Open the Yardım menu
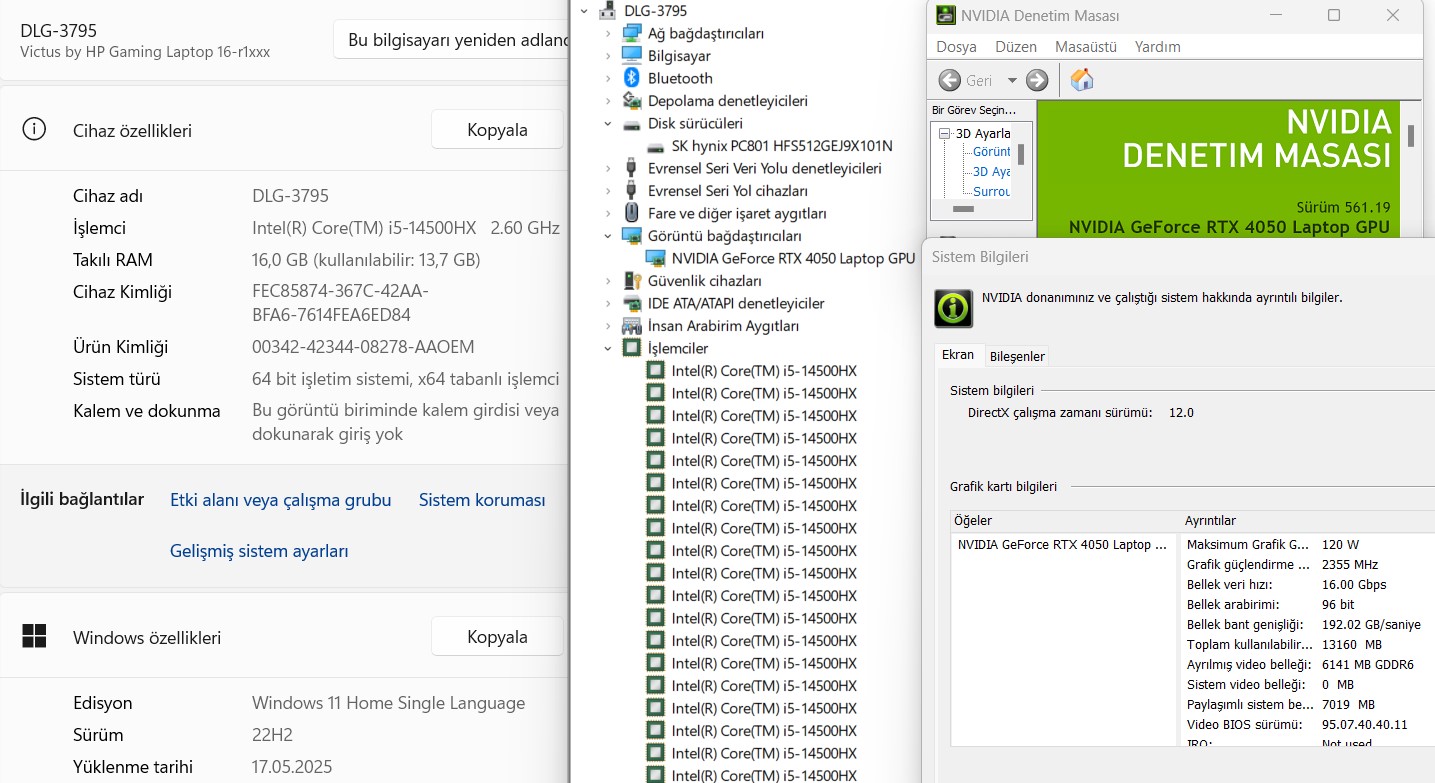 coord(1158,47)
